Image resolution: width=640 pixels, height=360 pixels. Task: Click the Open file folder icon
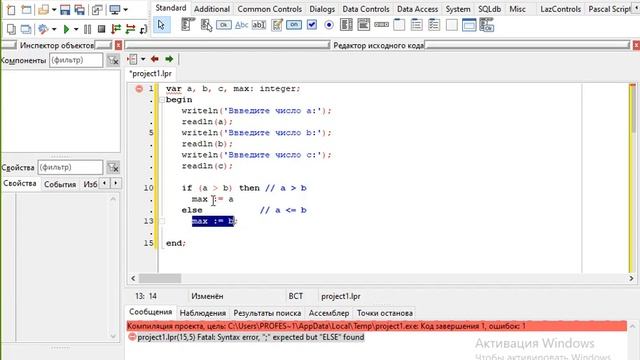[x=43, y=9]
